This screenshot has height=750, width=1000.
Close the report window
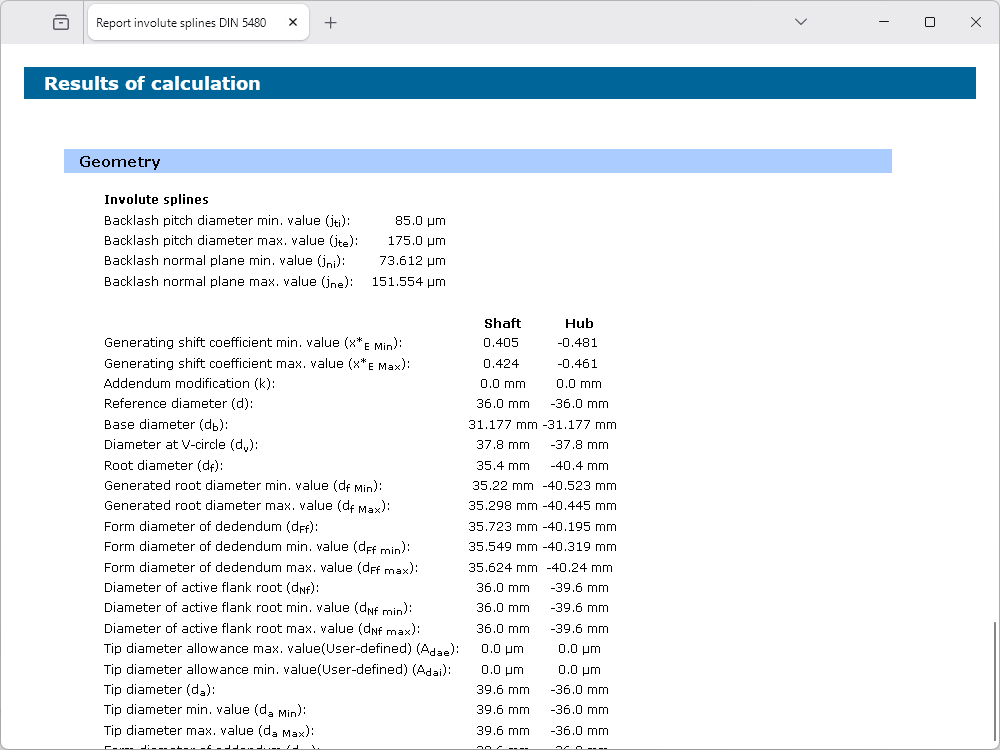(x=976, y=22)
